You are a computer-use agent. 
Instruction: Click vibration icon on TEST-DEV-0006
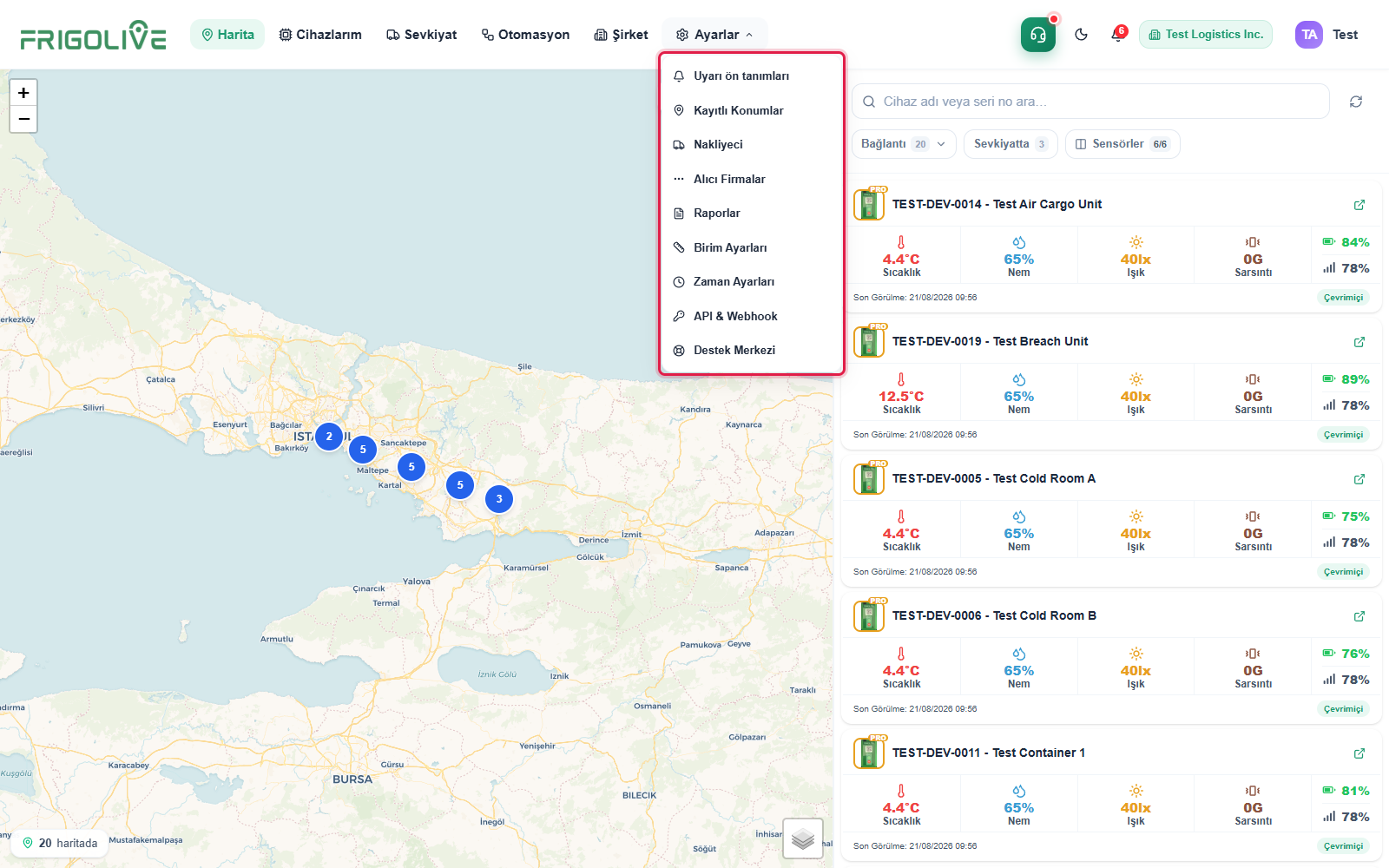tap(1253, 654)
